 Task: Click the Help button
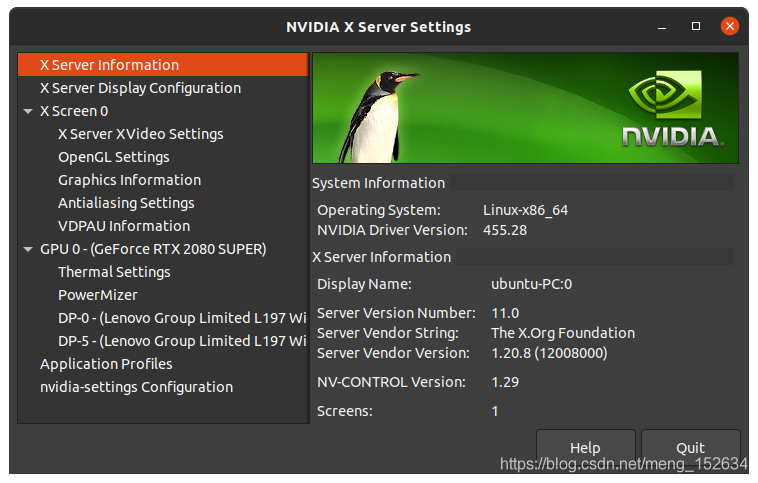click(585, 448)
